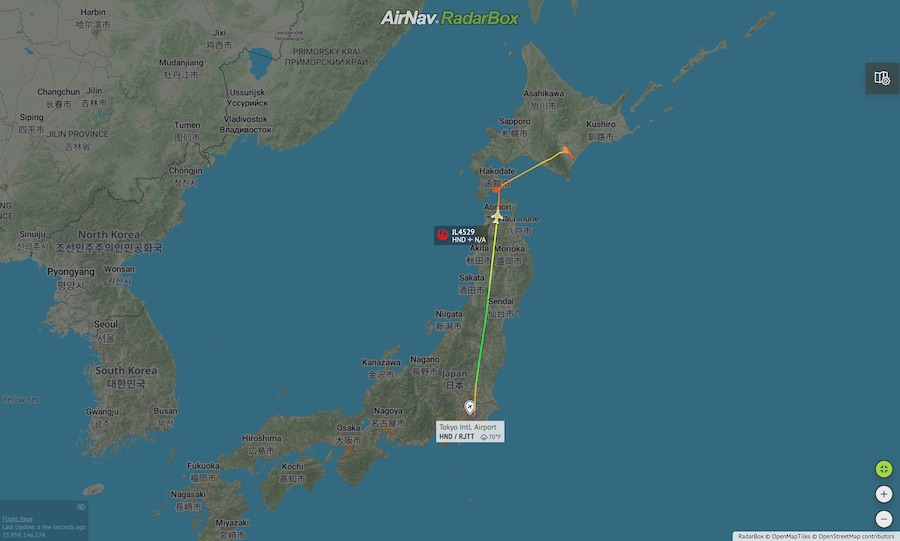Open the OpenMapTiles attribution link

click(x=790, y=536)
